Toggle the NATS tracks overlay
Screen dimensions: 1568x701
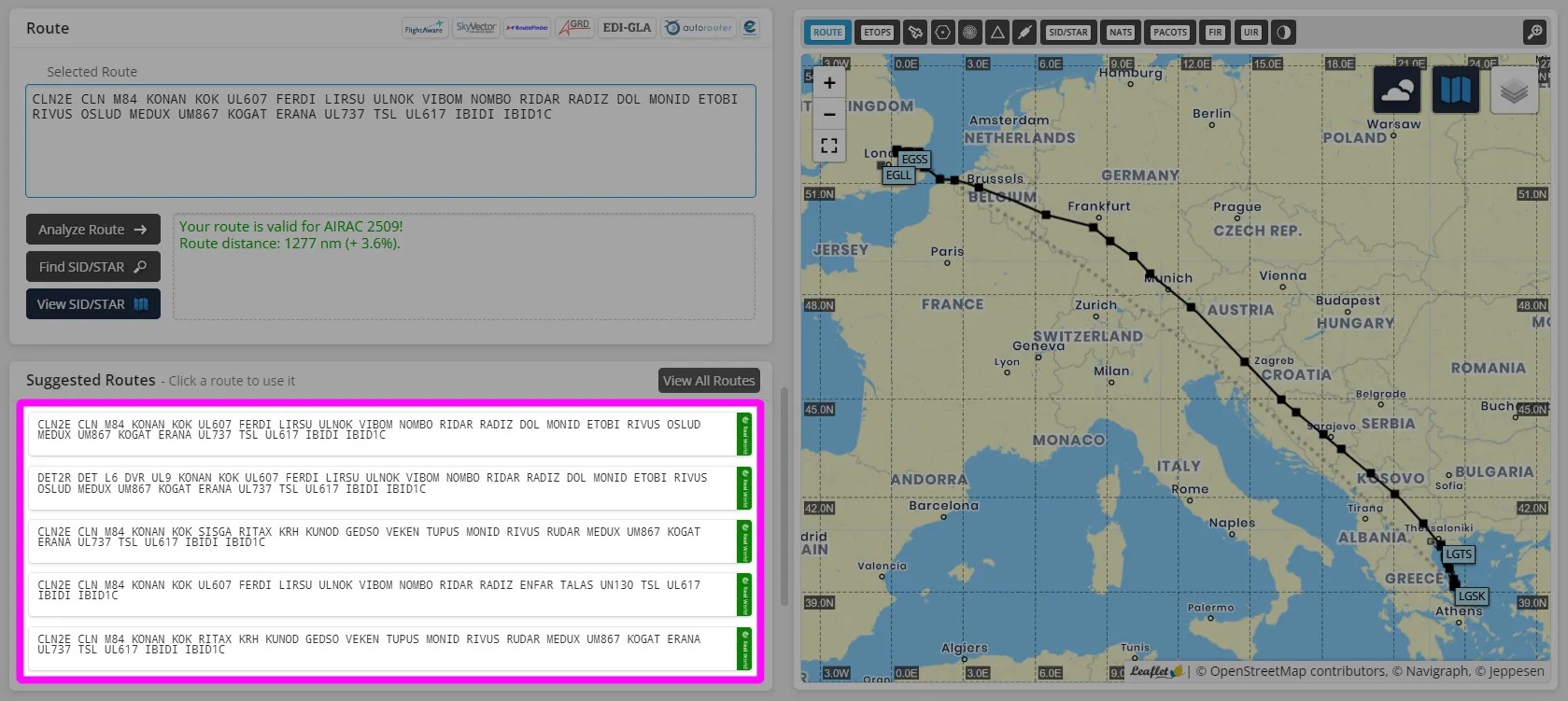pyautogui.click(x=1120, y=33)
